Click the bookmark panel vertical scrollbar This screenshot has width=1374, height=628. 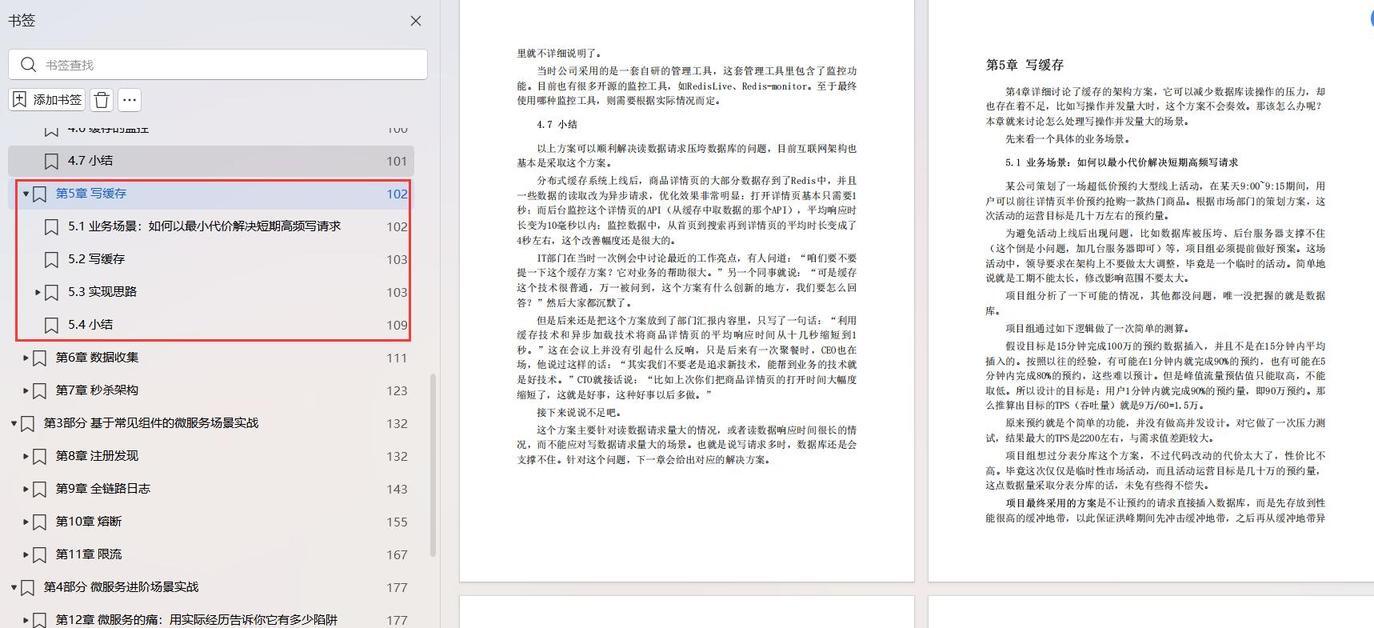[x=433, y=465]
